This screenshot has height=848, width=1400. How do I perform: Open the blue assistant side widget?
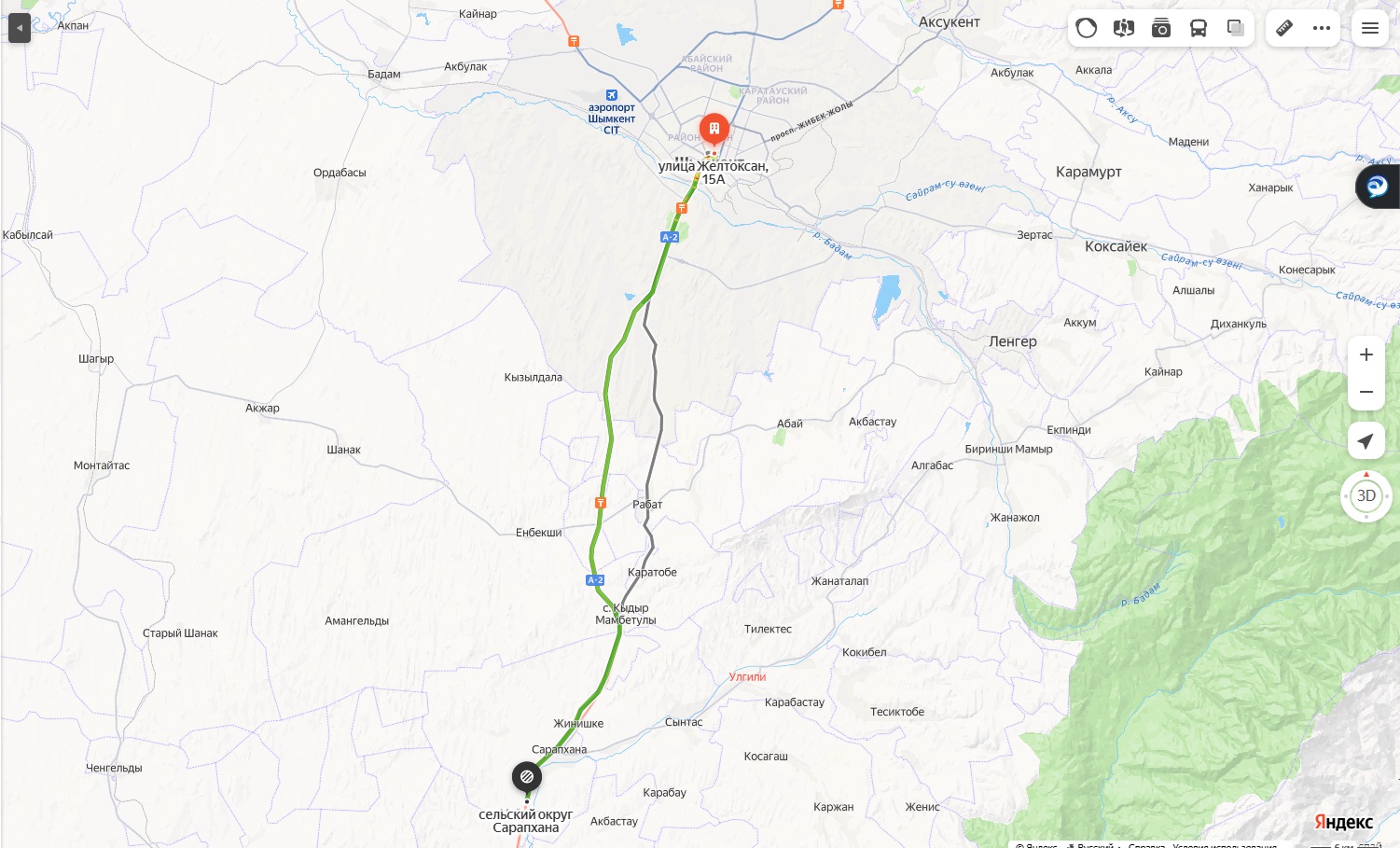[1378, 187]
